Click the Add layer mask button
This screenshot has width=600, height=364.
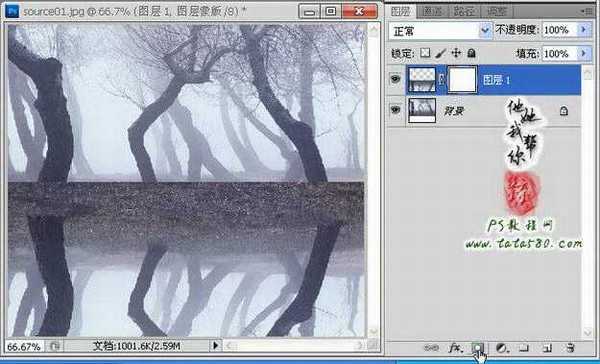coord(478,348)
